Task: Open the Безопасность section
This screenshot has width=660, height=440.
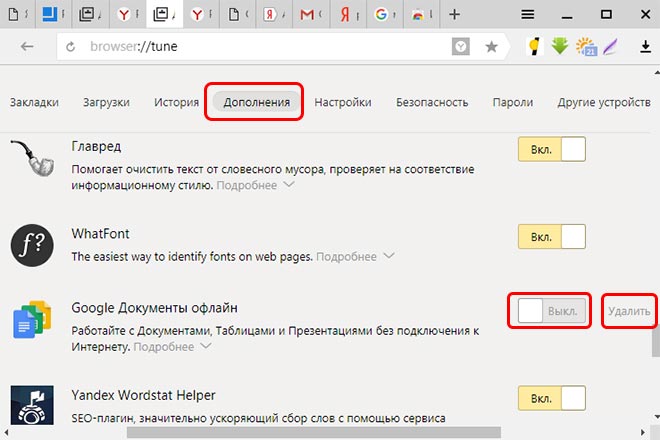Action: click(432, 102)
